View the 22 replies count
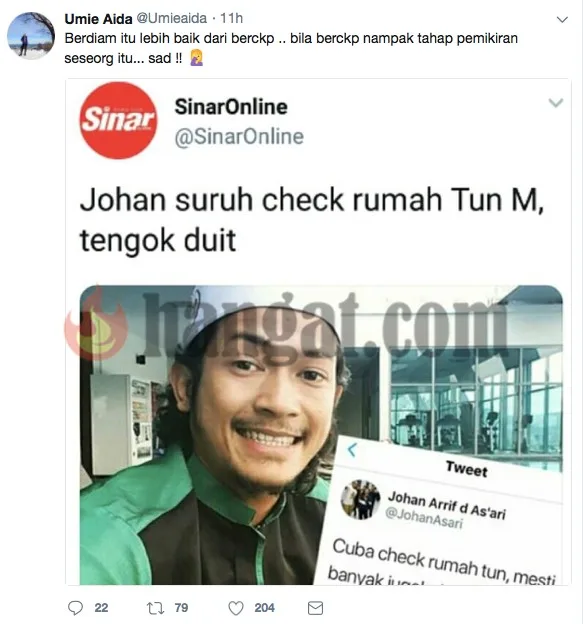 click(101, 608)
